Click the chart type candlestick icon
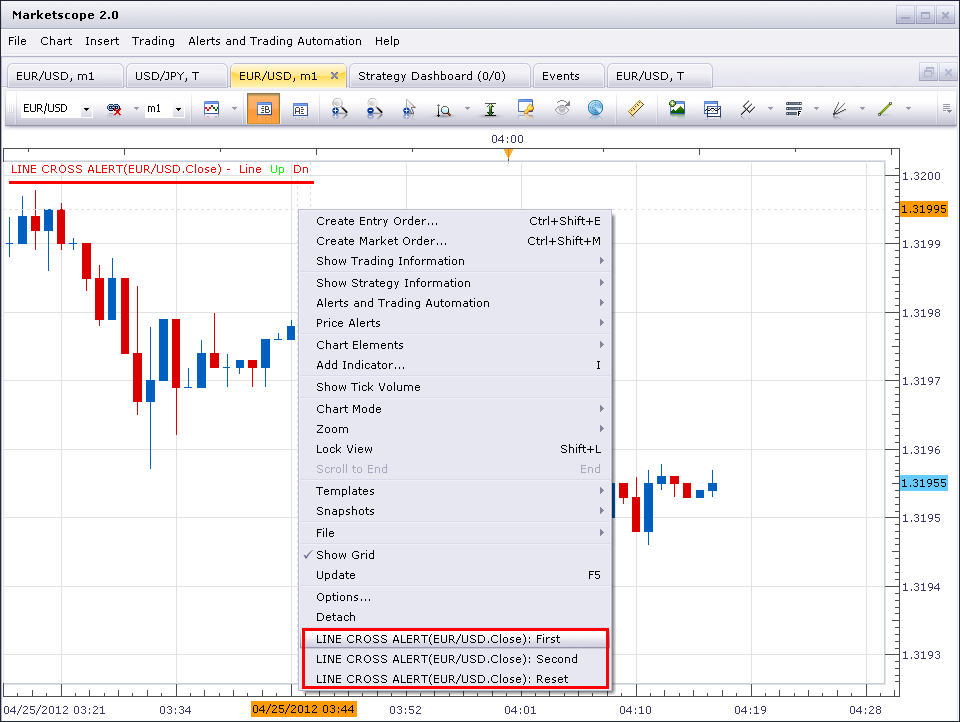This screenshot has height=722, width=960. (211, 109)
